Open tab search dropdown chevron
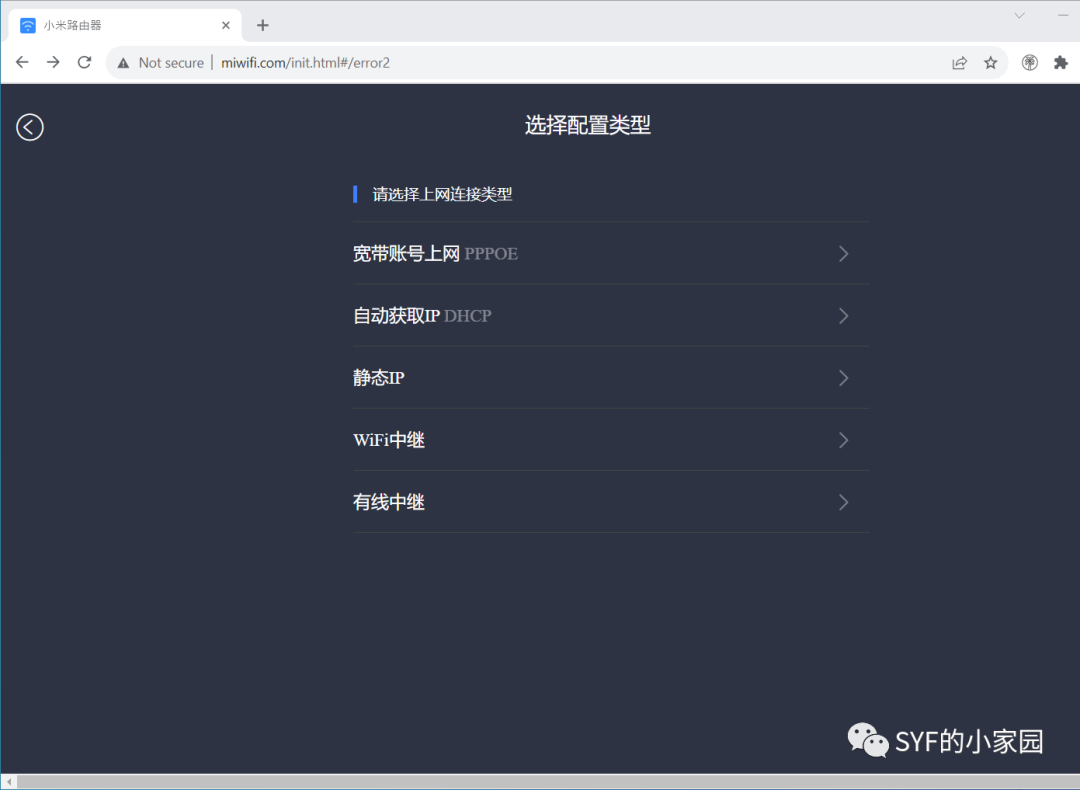 [x=1019, y=15]
